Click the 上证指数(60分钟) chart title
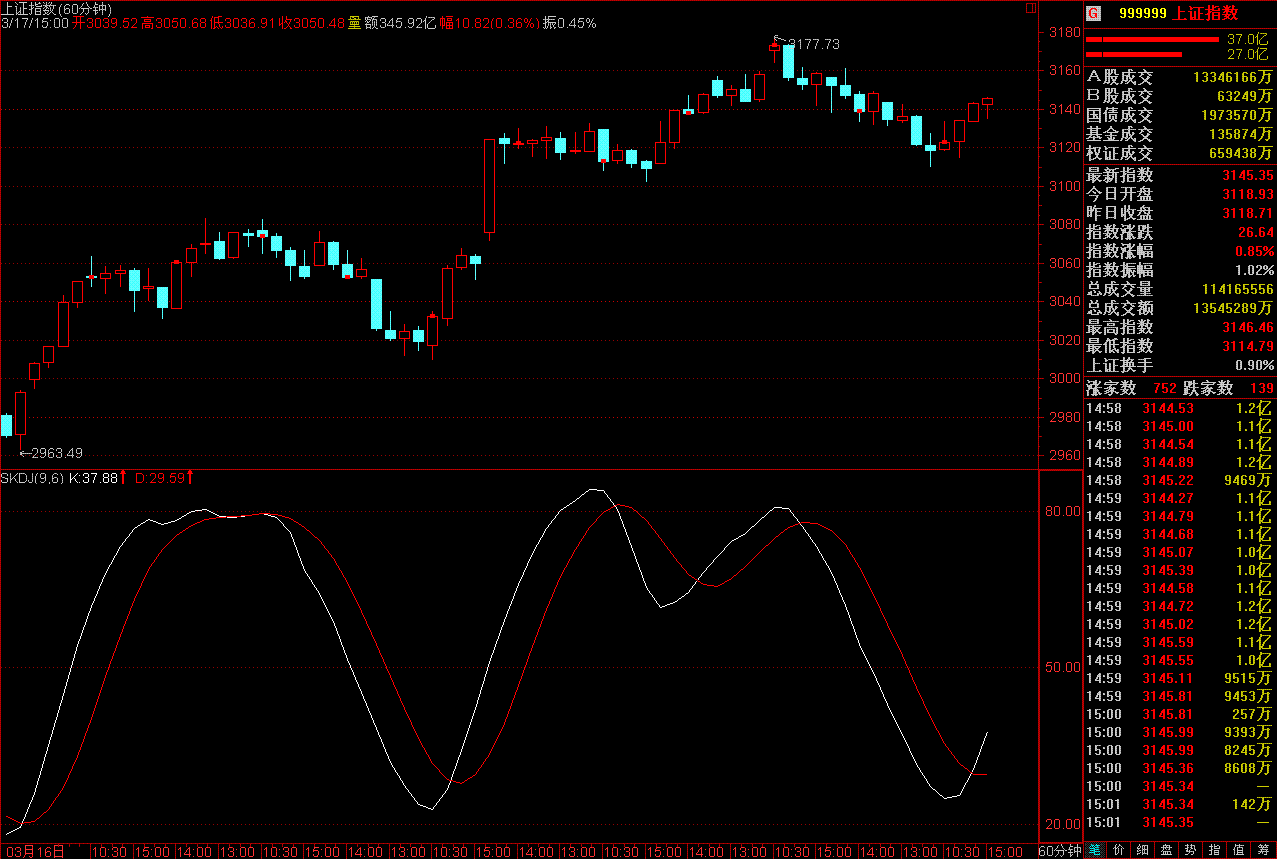 (56, 8)
